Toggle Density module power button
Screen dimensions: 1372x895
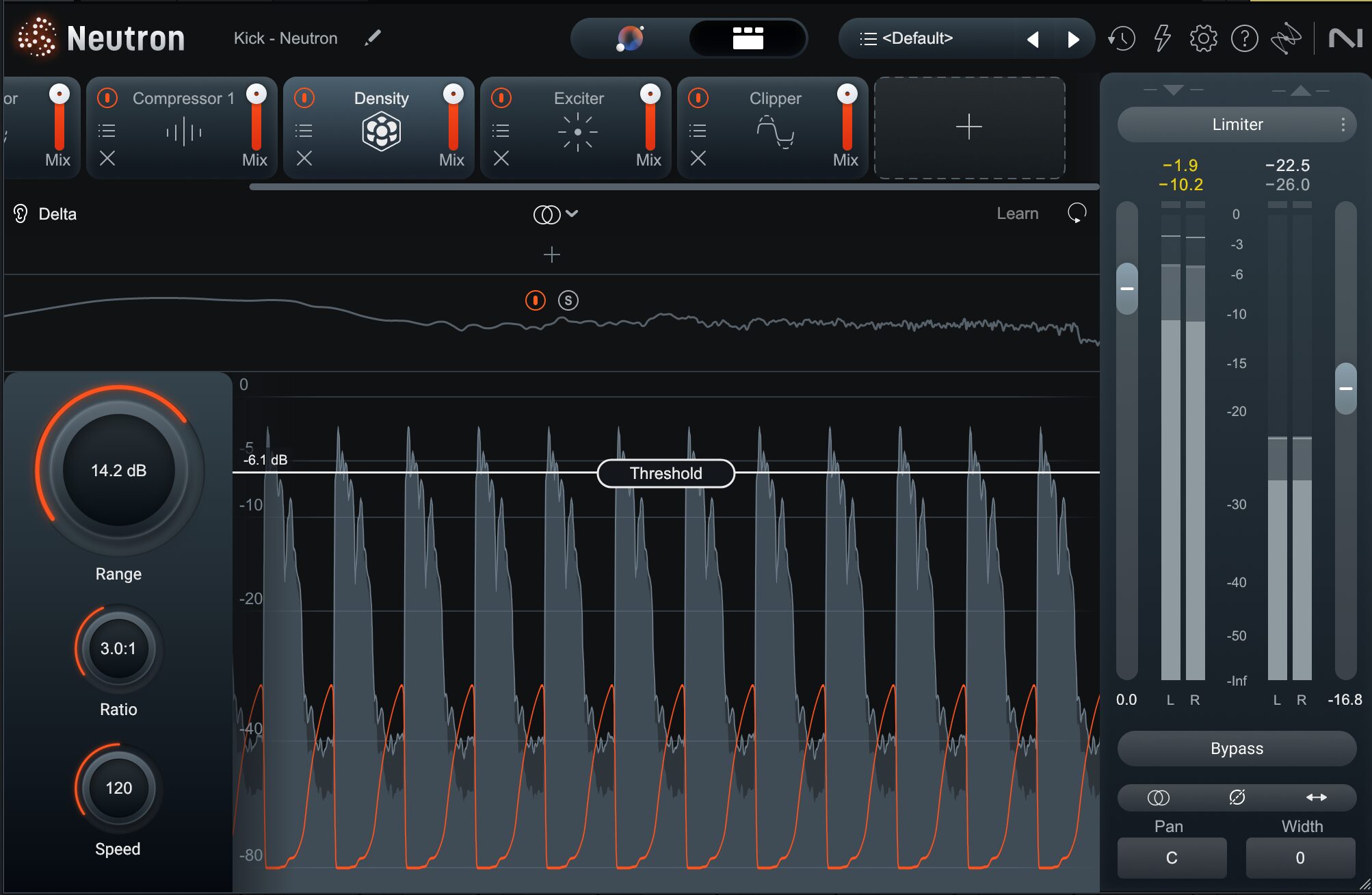pyautogui.click(x=304, y=98)
